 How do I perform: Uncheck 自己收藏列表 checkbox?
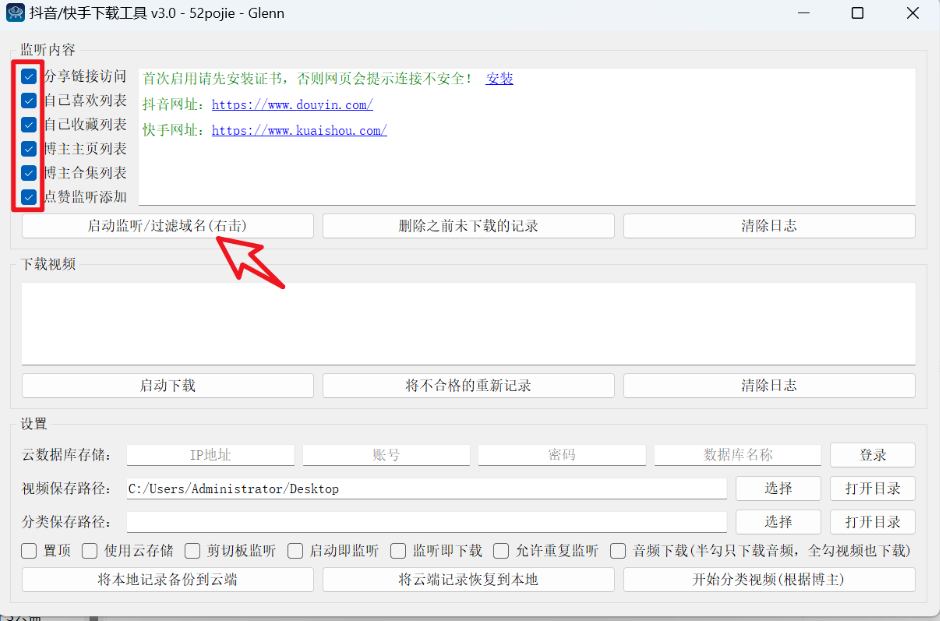pyautogui.click(x=29, y=124)
